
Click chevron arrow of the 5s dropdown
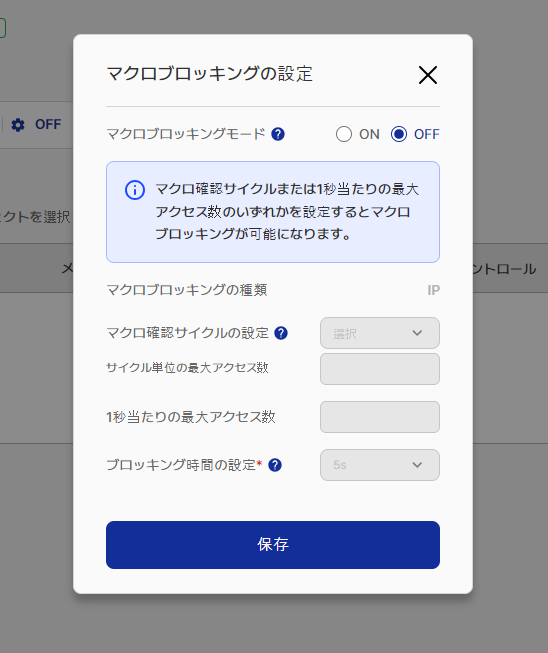(x=417, y=465)
